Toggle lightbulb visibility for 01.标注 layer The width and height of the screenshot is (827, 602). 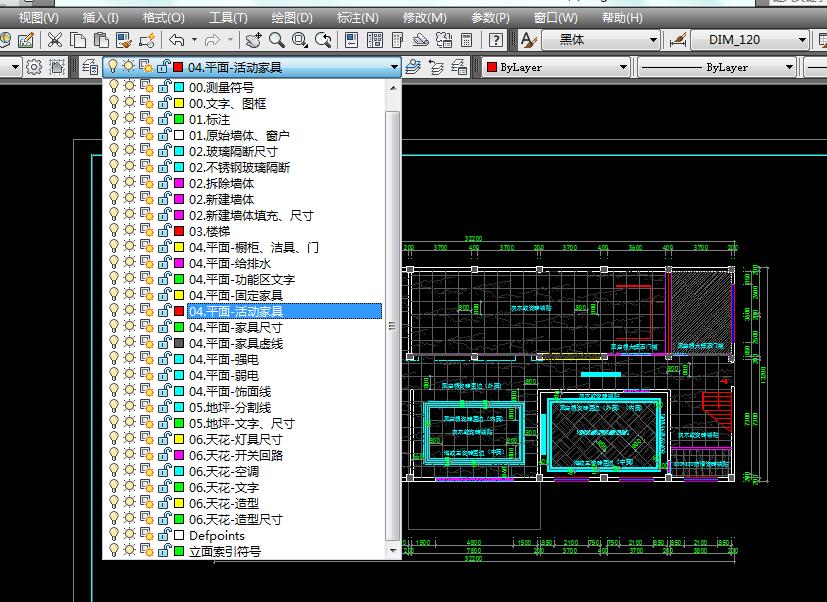(x=113, y=120)
